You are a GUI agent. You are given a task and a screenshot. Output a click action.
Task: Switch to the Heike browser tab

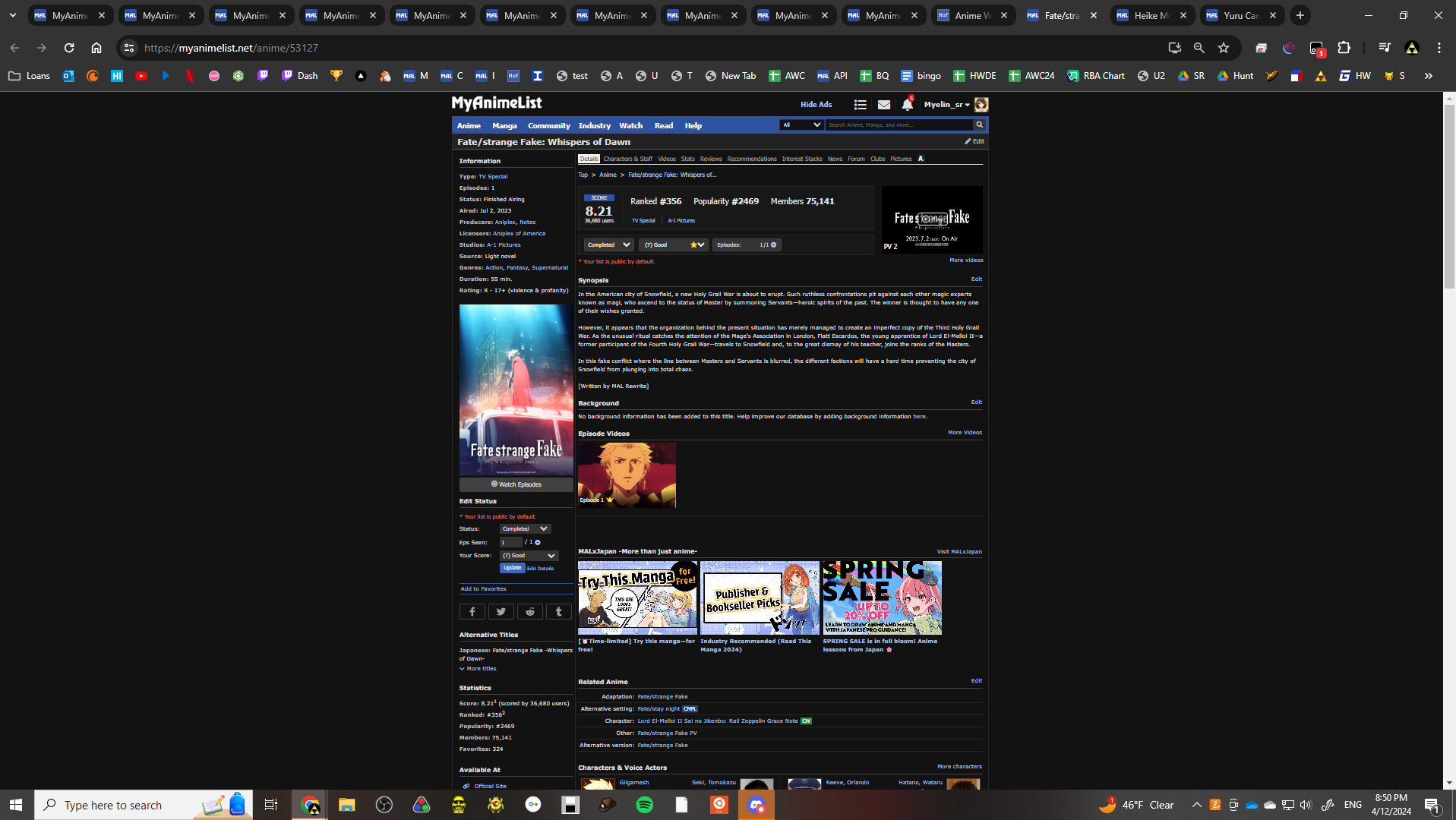pyautogui.click(x=1152, y=15)
